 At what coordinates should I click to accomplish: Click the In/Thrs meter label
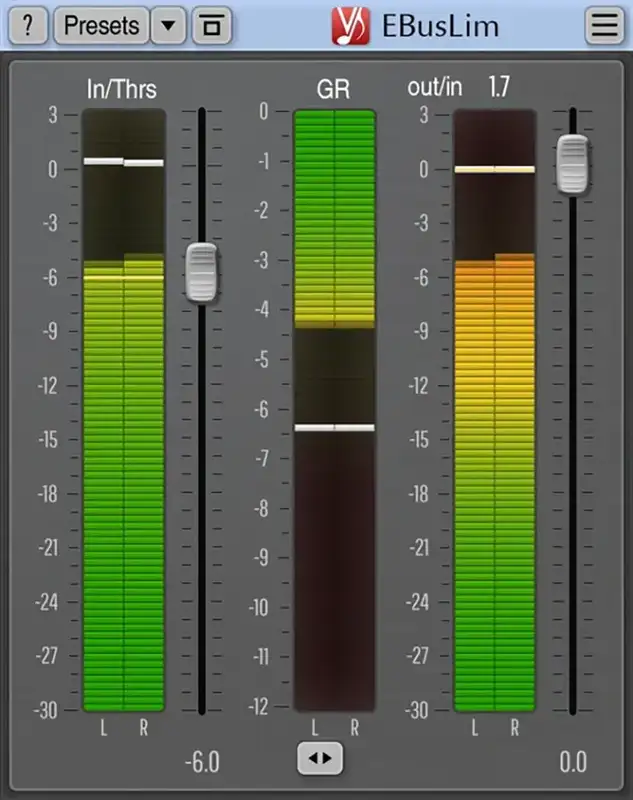pyautogui.click(x=121, y=89)
